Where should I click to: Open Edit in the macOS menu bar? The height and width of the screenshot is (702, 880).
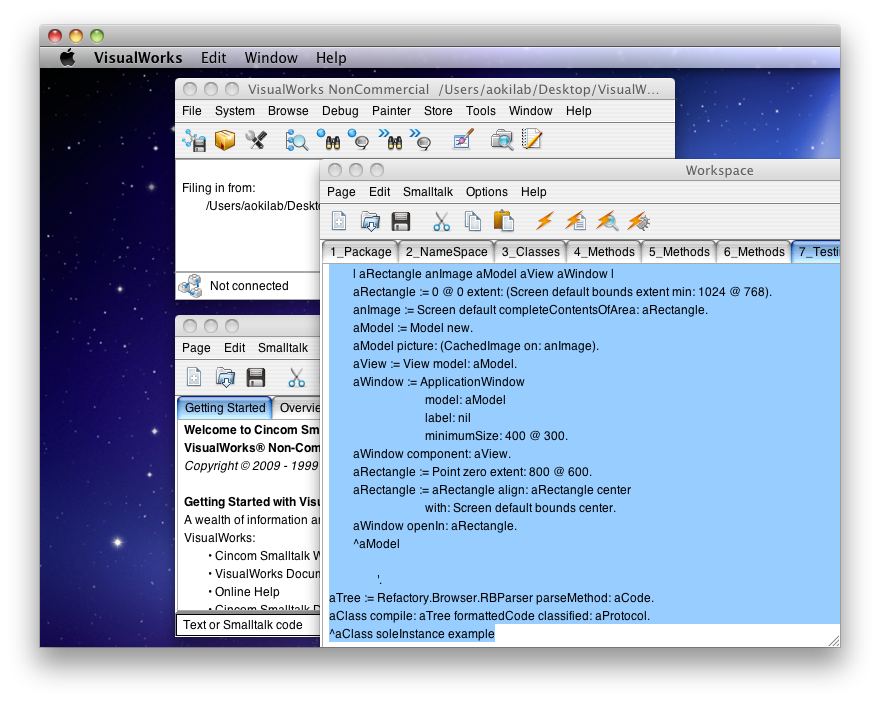tap(214, 58)
